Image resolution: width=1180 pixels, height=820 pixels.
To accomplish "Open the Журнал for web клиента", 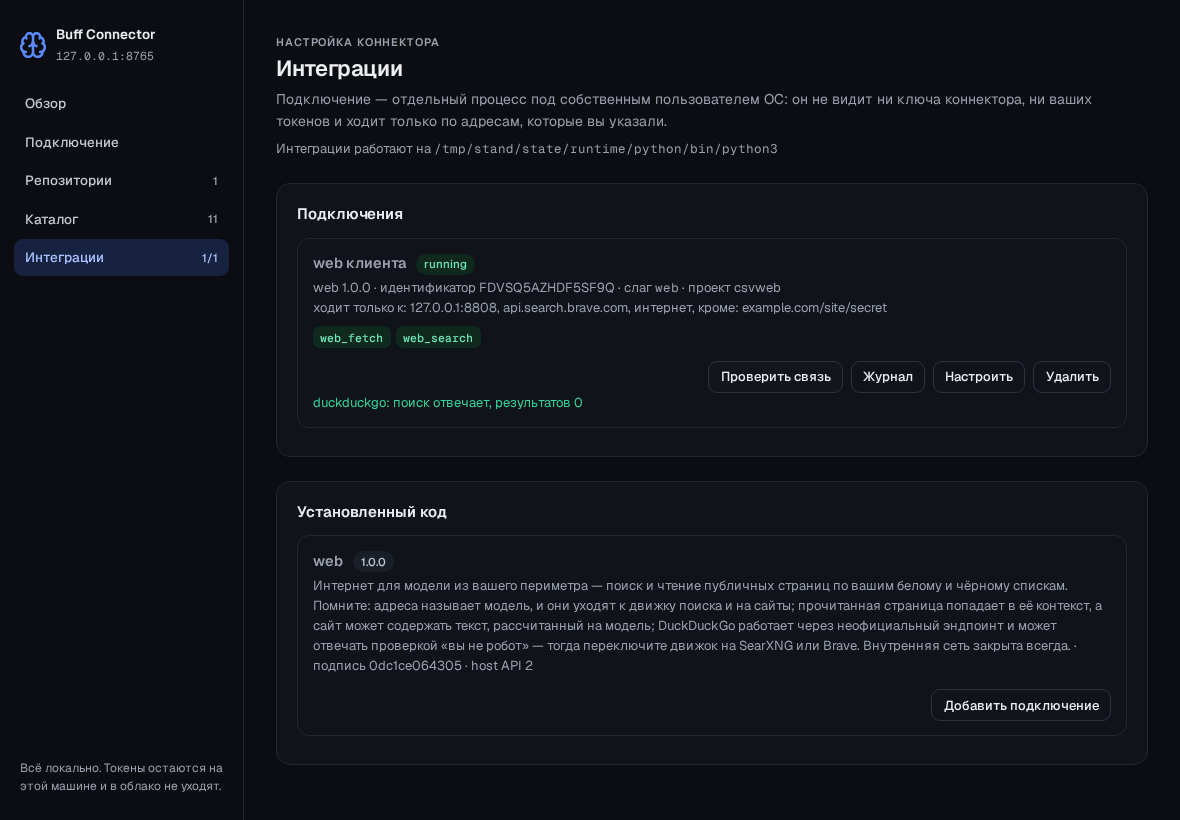I will pos(887,377).
